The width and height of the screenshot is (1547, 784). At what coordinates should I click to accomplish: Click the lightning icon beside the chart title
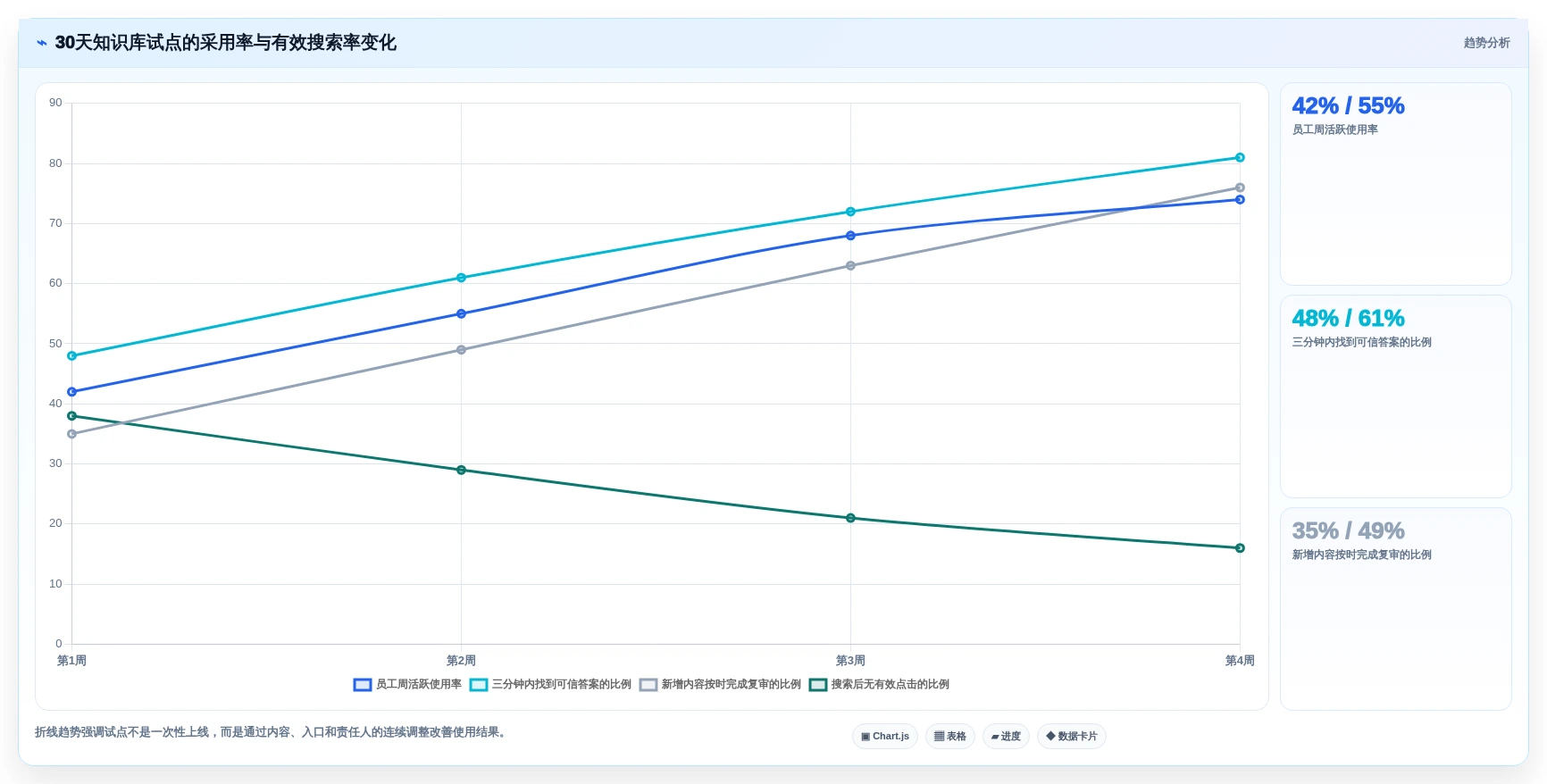pos(42,43)
